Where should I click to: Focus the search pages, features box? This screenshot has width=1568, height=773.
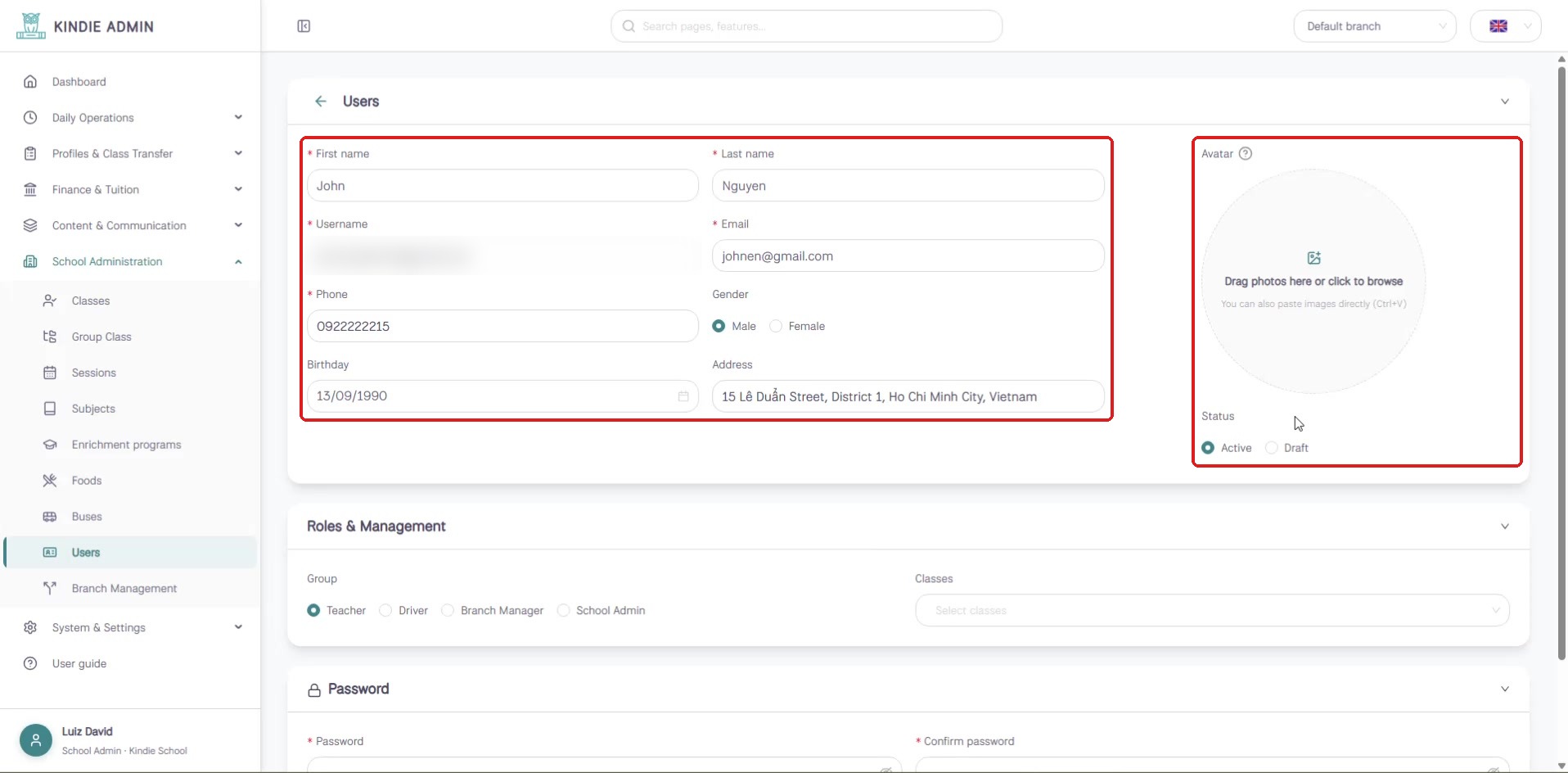(806, 26)
